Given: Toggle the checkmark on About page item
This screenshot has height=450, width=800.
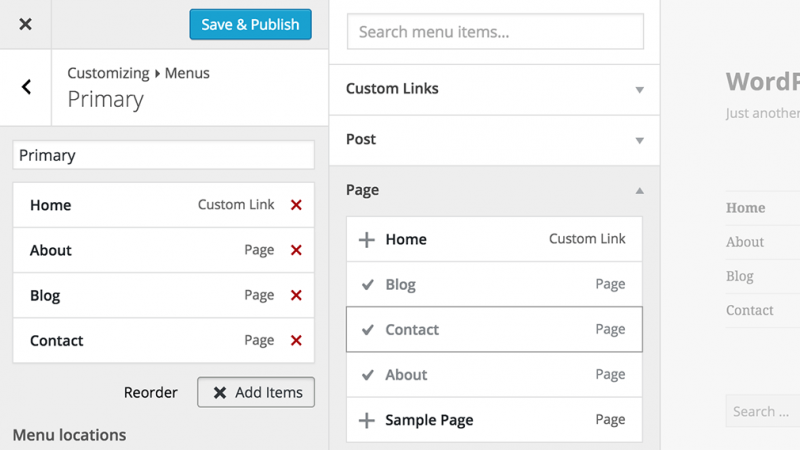Looking at the screenshot, I should coord(367,375).
